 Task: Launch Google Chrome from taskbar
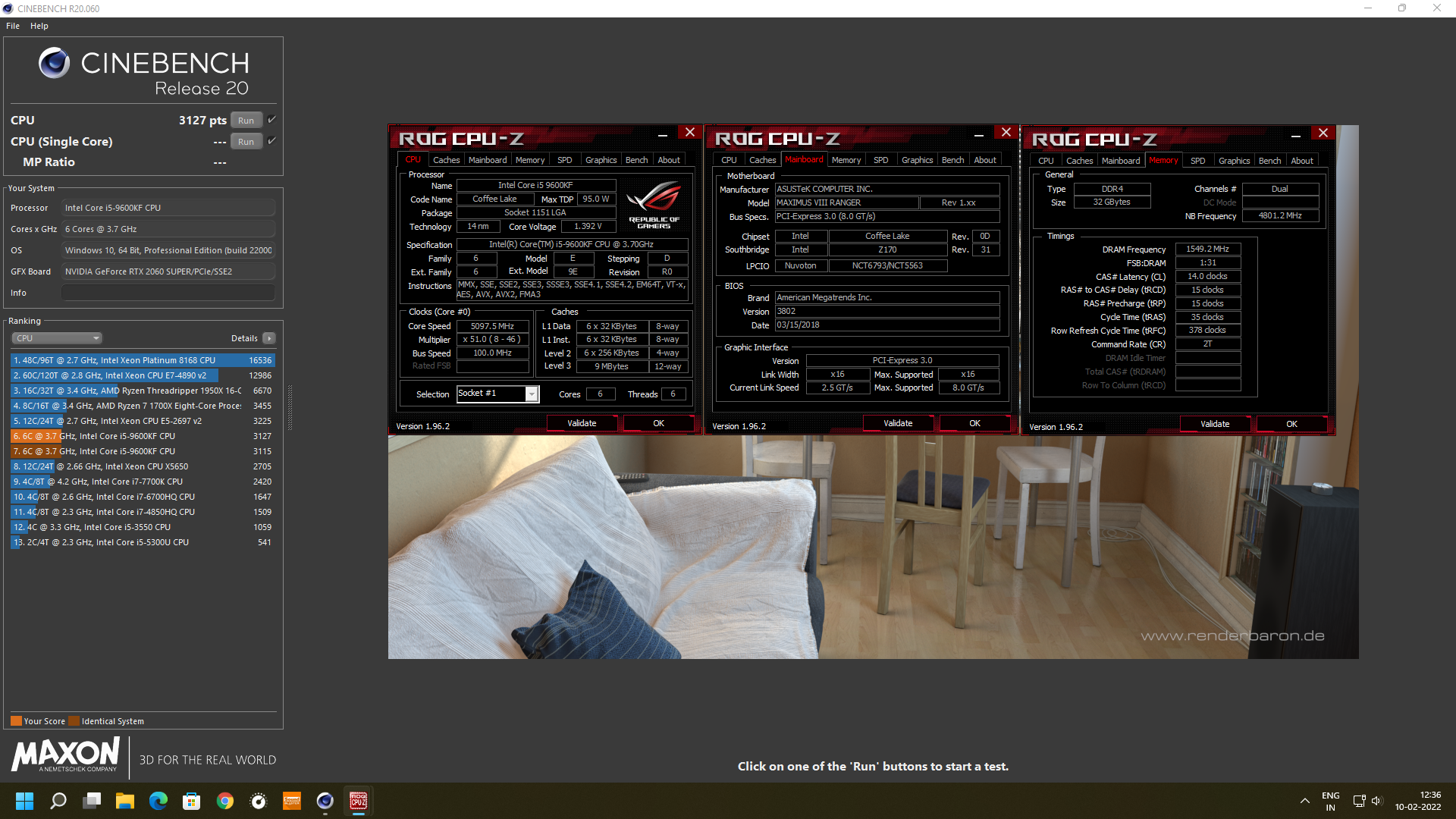(225, 801)
